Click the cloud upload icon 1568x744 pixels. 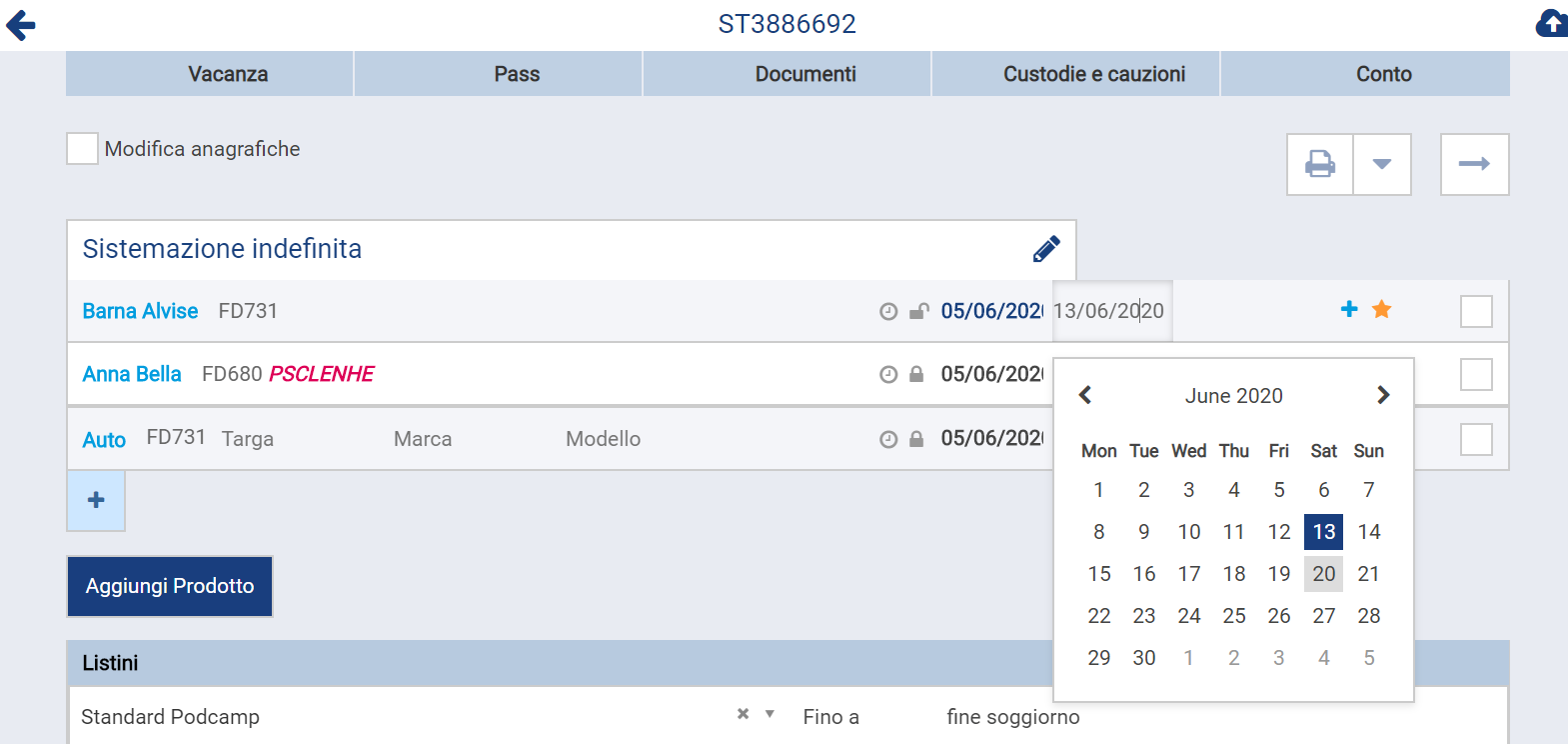click(x=1551, y=24)
